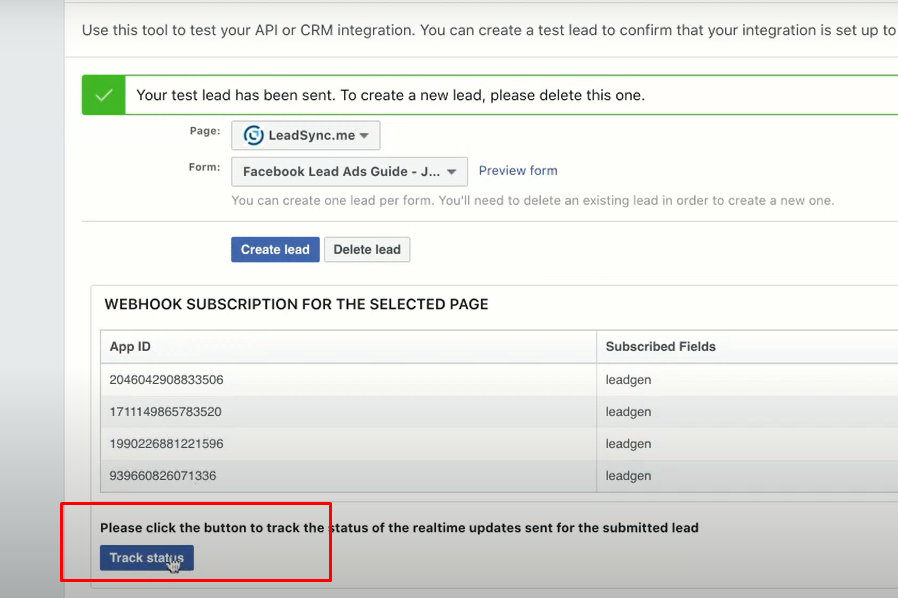Click the LeadSync.me logo icon
The width and height of the screenshot is (898, 598).
coord(253,135)
